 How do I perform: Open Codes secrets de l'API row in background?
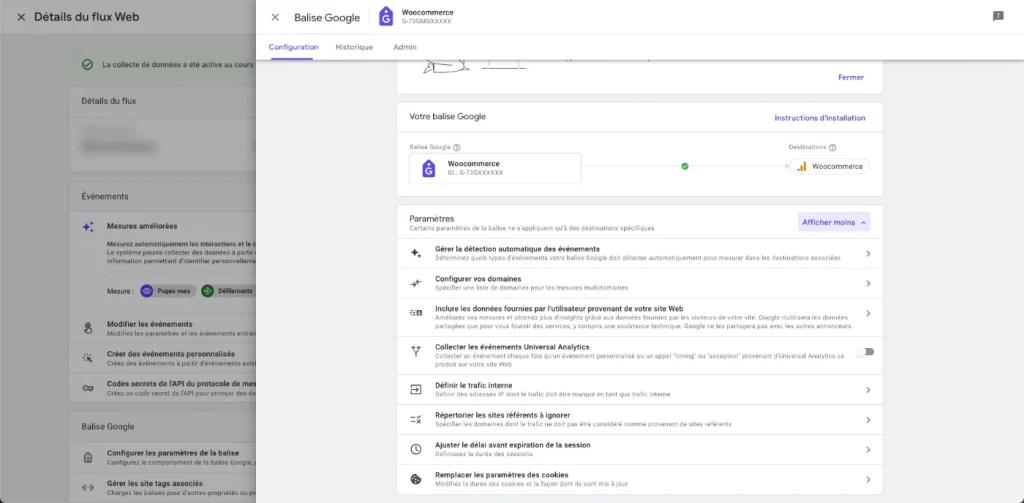coord(162,388)
